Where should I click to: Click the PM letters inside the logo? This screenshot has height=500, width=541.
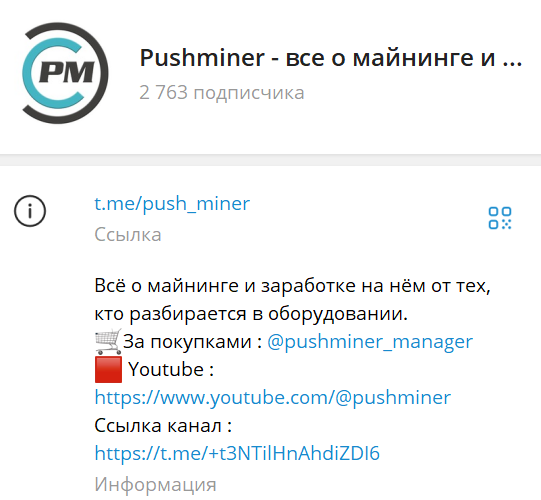tap(67, 72)
